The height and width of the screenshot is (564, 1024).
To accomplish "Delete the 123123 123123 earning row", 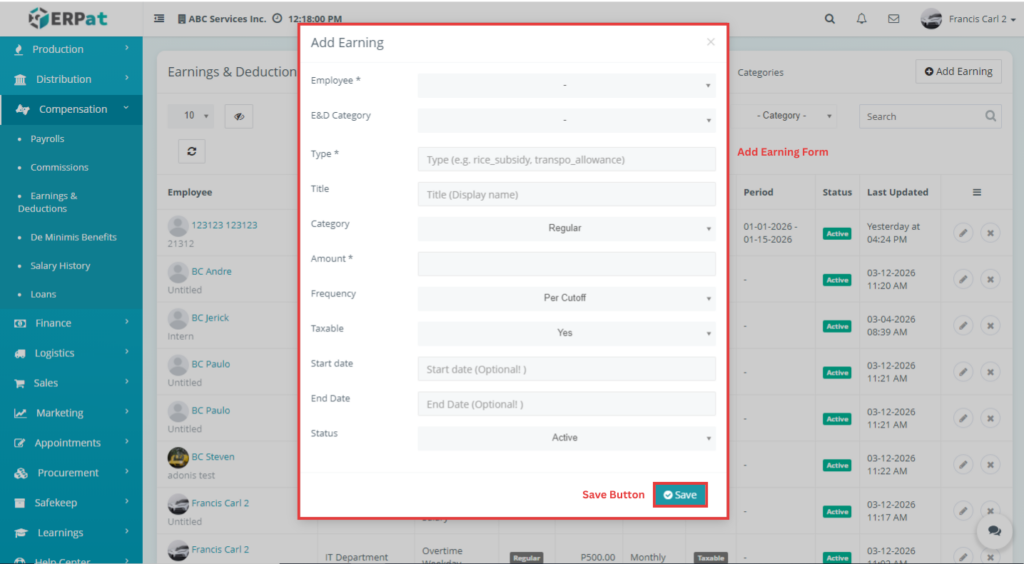I will tap(991, 233).
